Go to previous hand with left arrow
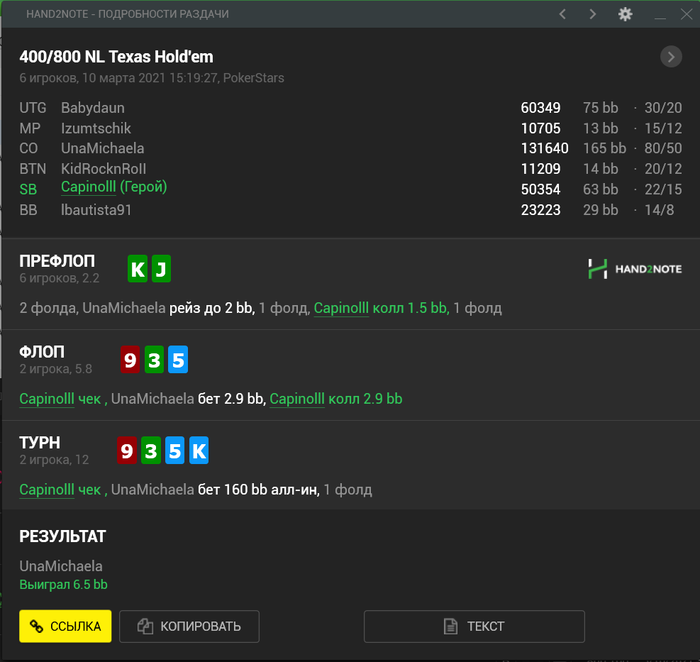Viewport: 700px width, 662px height. pyautogui.click(x=562, y=14)
